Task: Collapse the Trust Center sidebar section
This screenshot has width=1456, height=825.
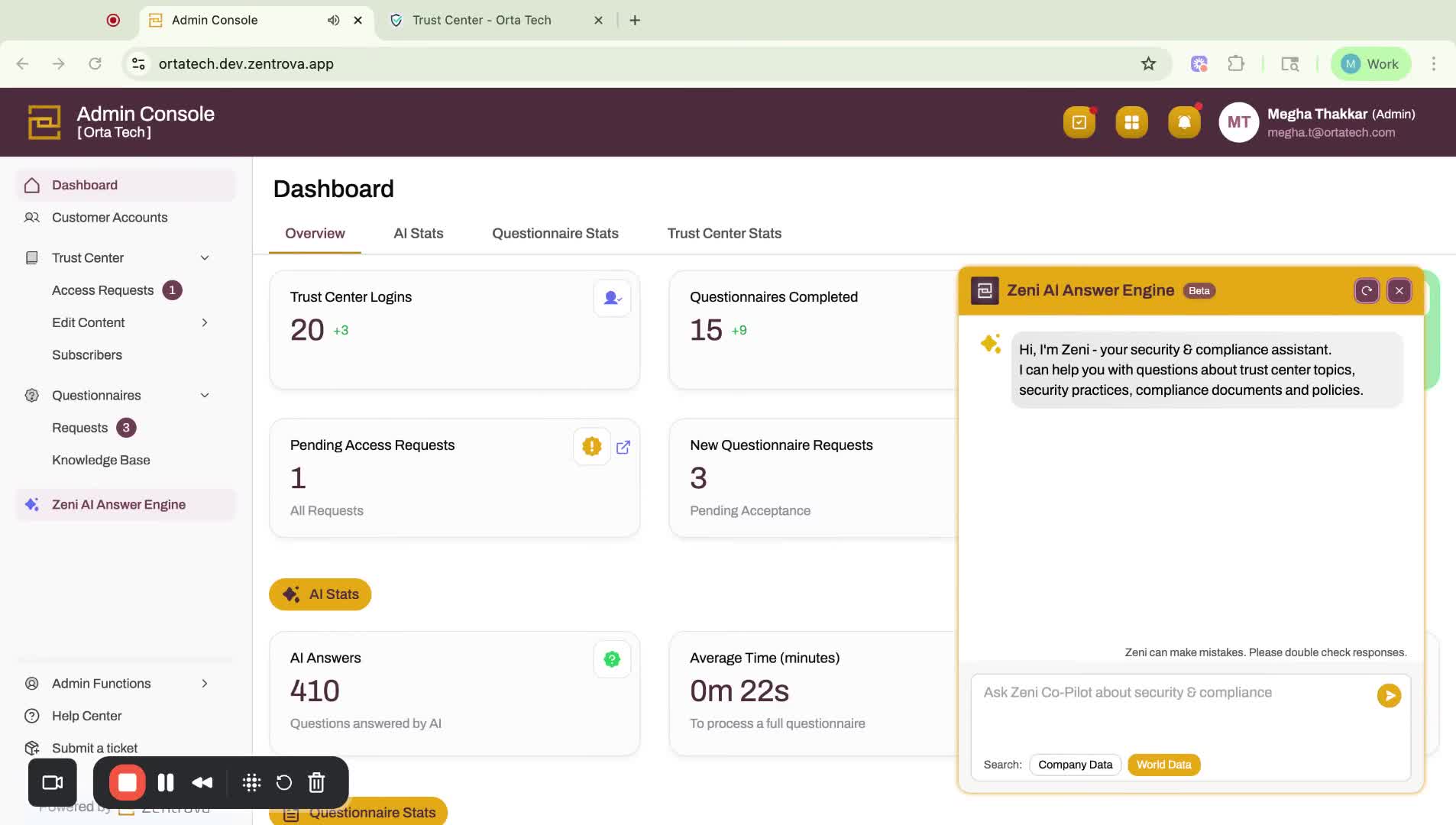Action: (205, 258)
